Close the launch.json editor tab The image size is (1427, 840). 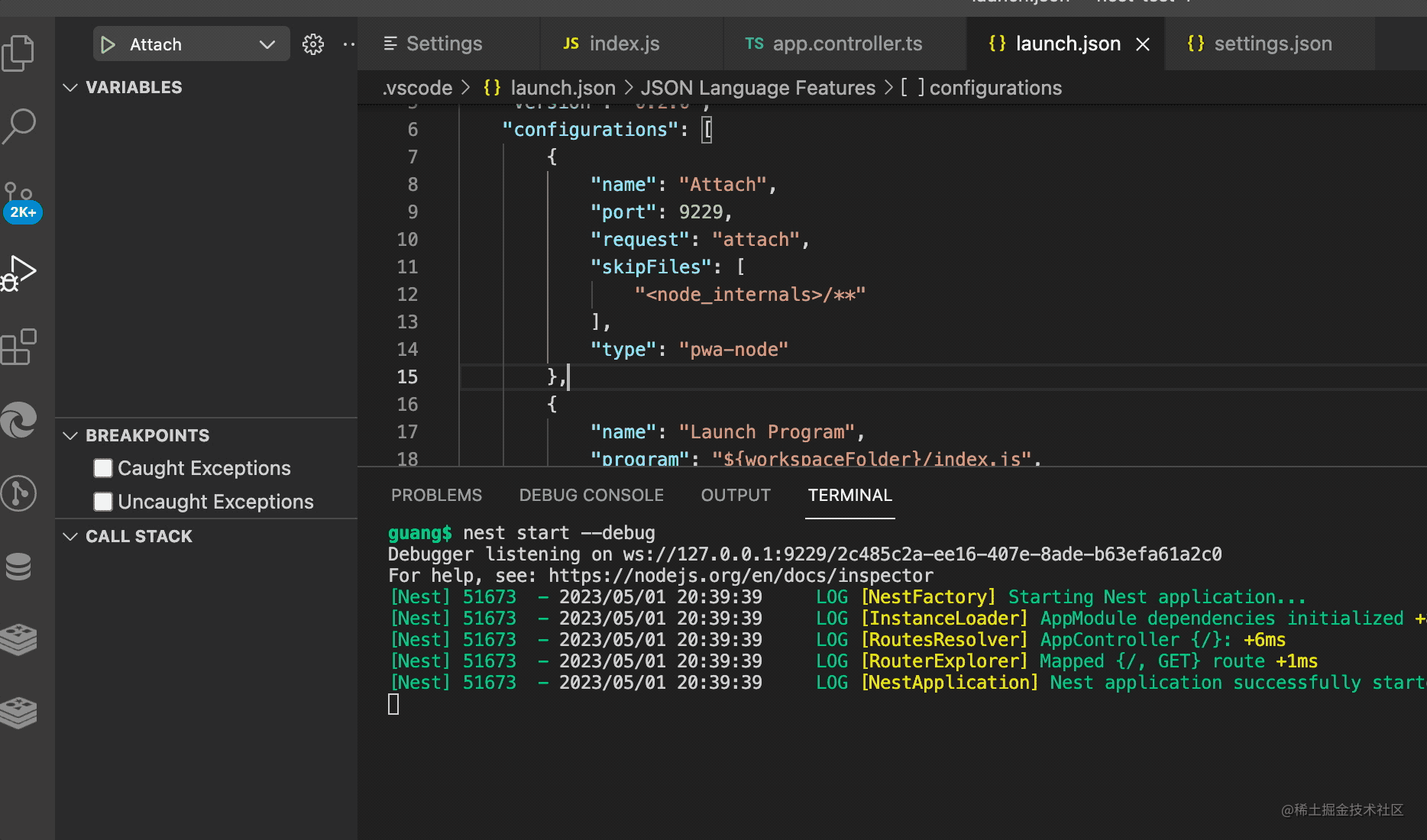(x=1143, y=44)
